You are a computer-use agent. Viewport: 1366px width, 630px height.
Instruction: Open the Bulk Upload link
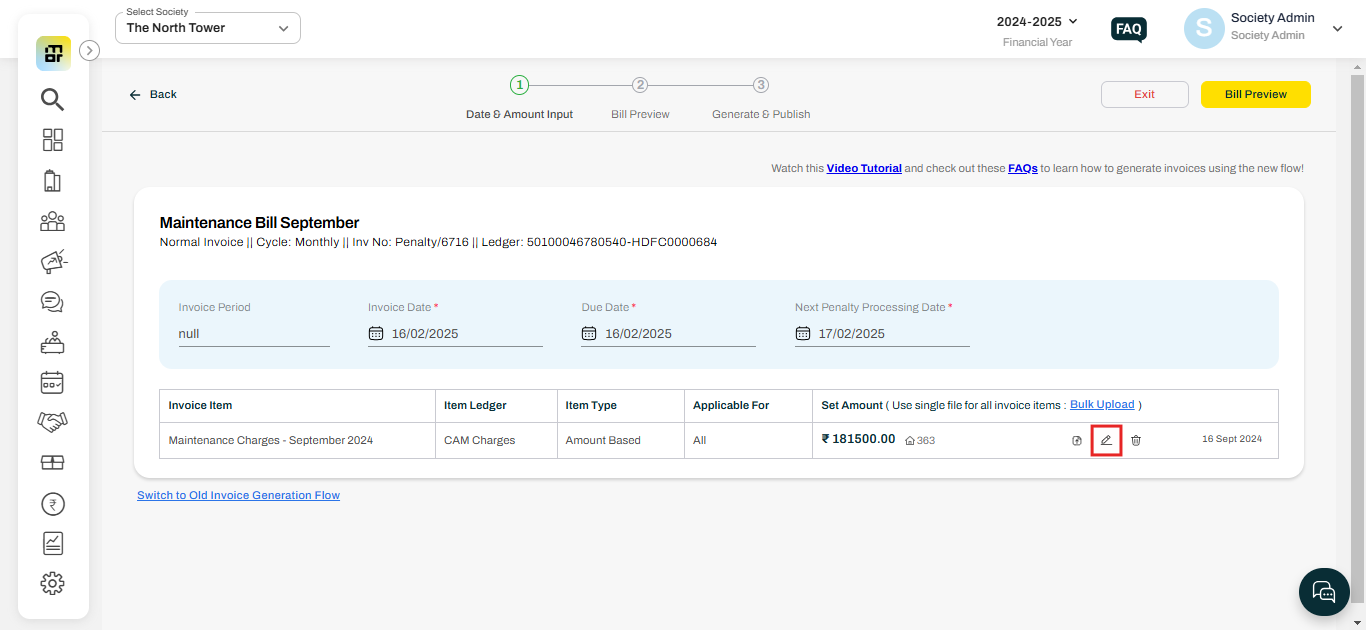click(x=1102, y=404)
